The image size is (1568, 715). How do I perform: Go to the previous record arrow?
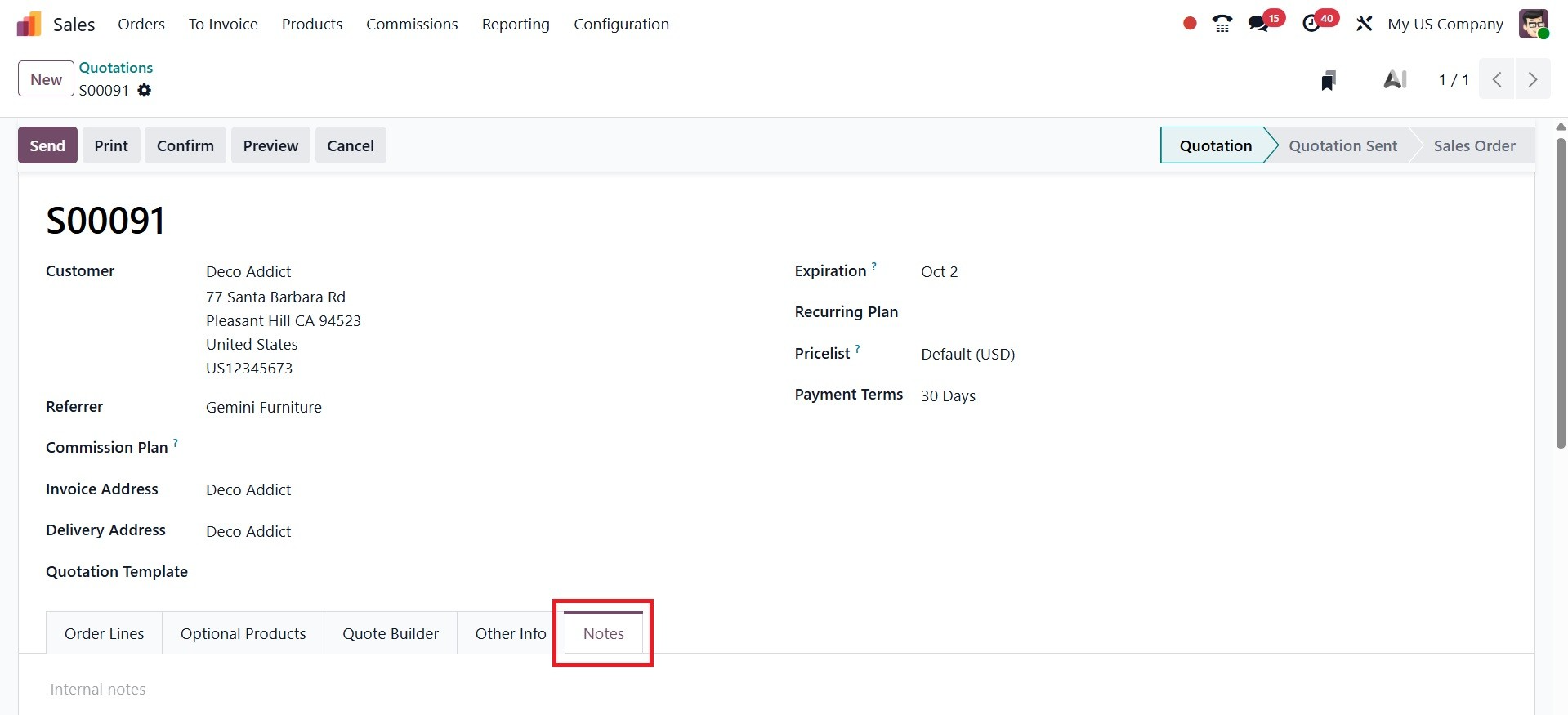pyautogui.click(x=1497, y=79)
